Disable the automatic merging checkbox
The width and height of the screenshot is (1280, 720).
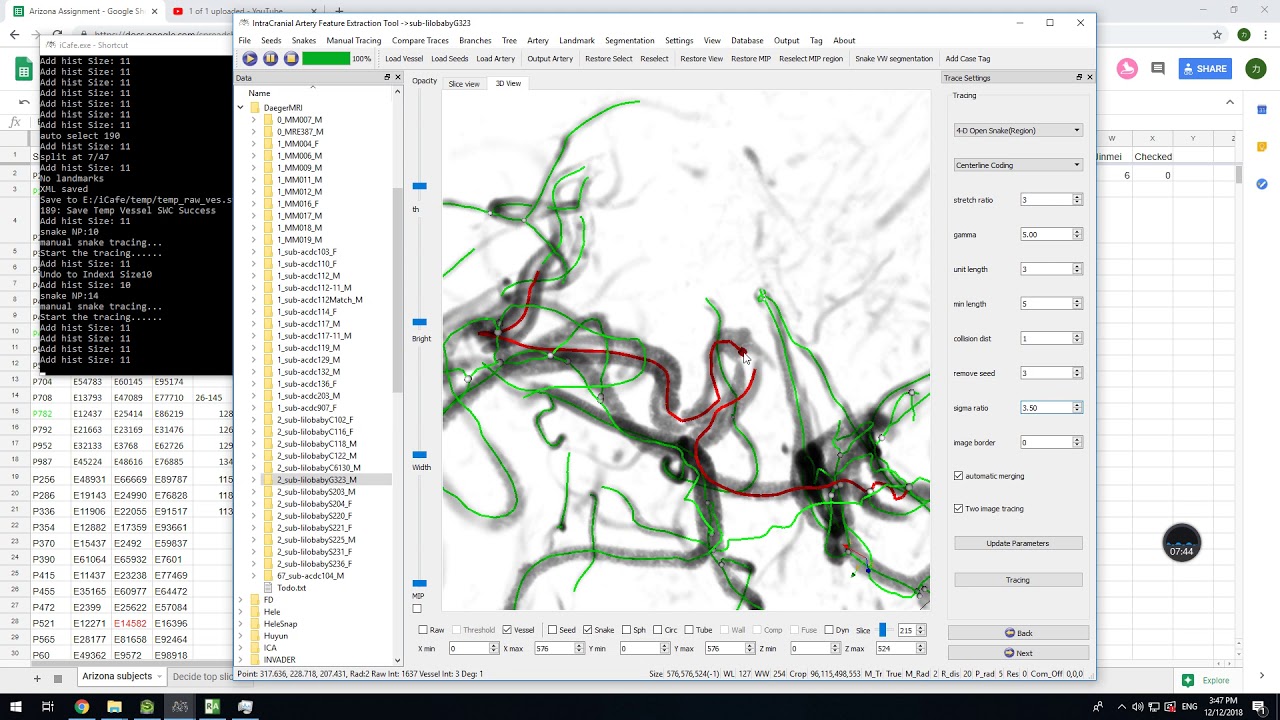point(958,476)
